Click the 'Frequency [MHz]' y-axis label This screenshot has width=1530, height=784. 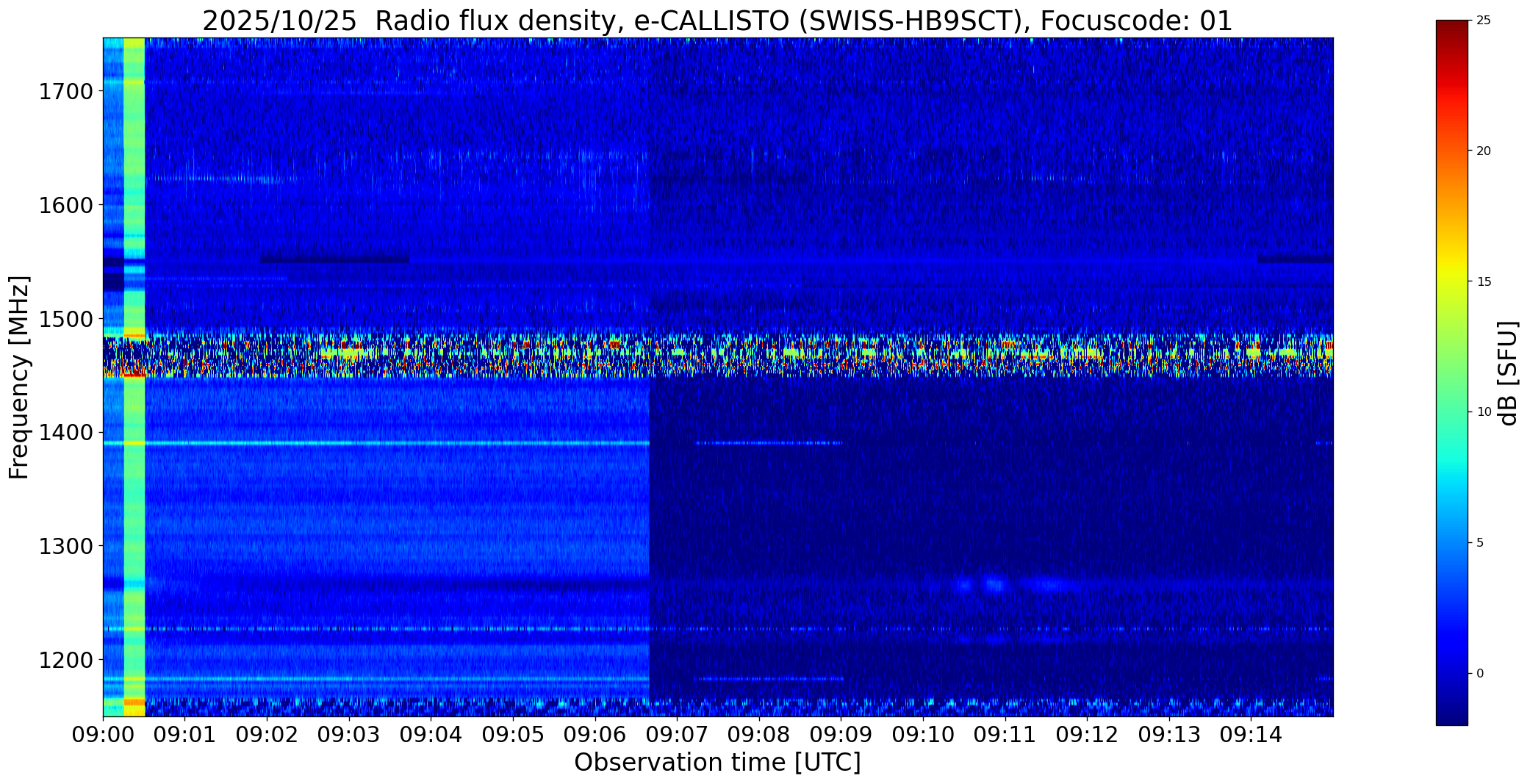pyautogui.click(x=19, y=377)
